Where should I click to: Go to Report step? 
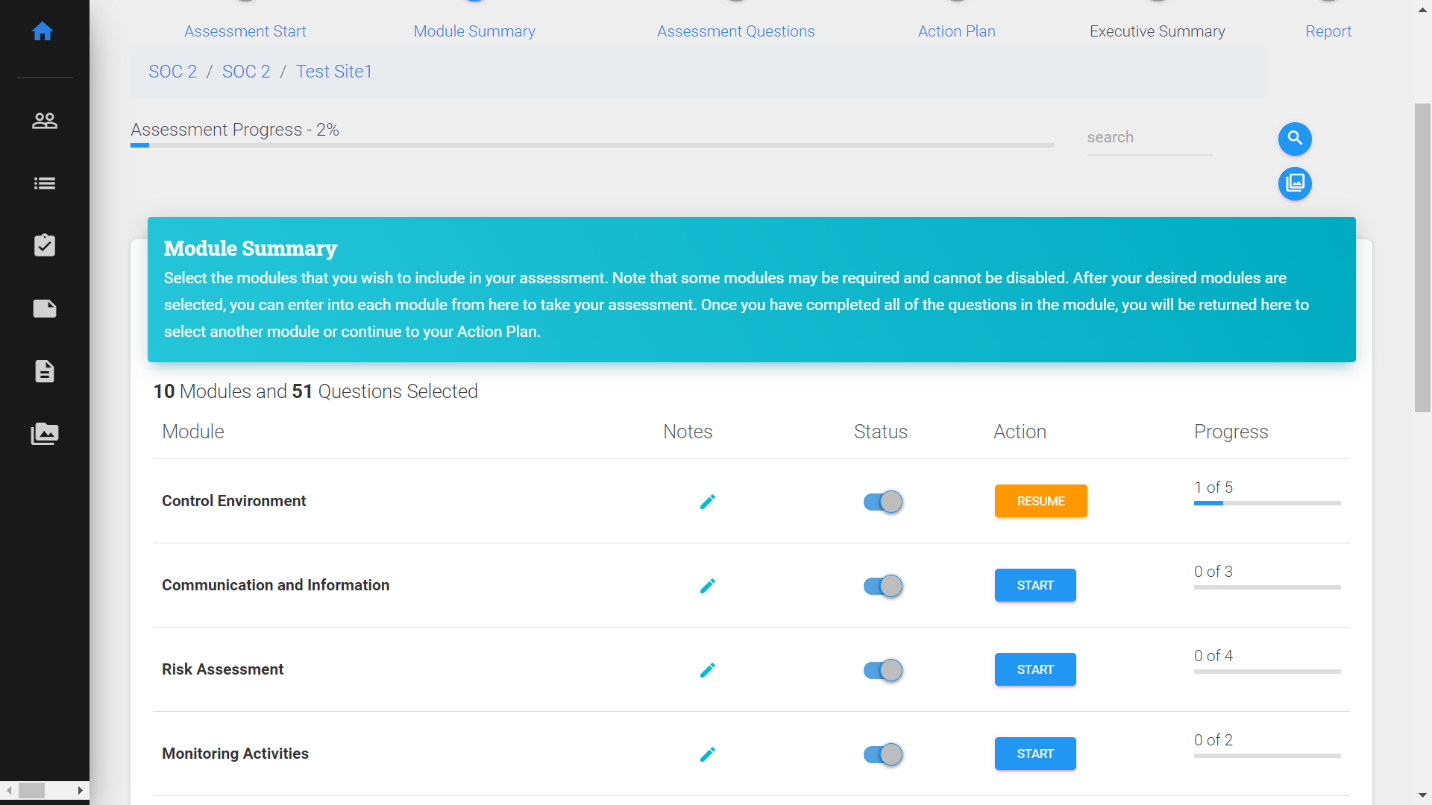pos(1328,31)
